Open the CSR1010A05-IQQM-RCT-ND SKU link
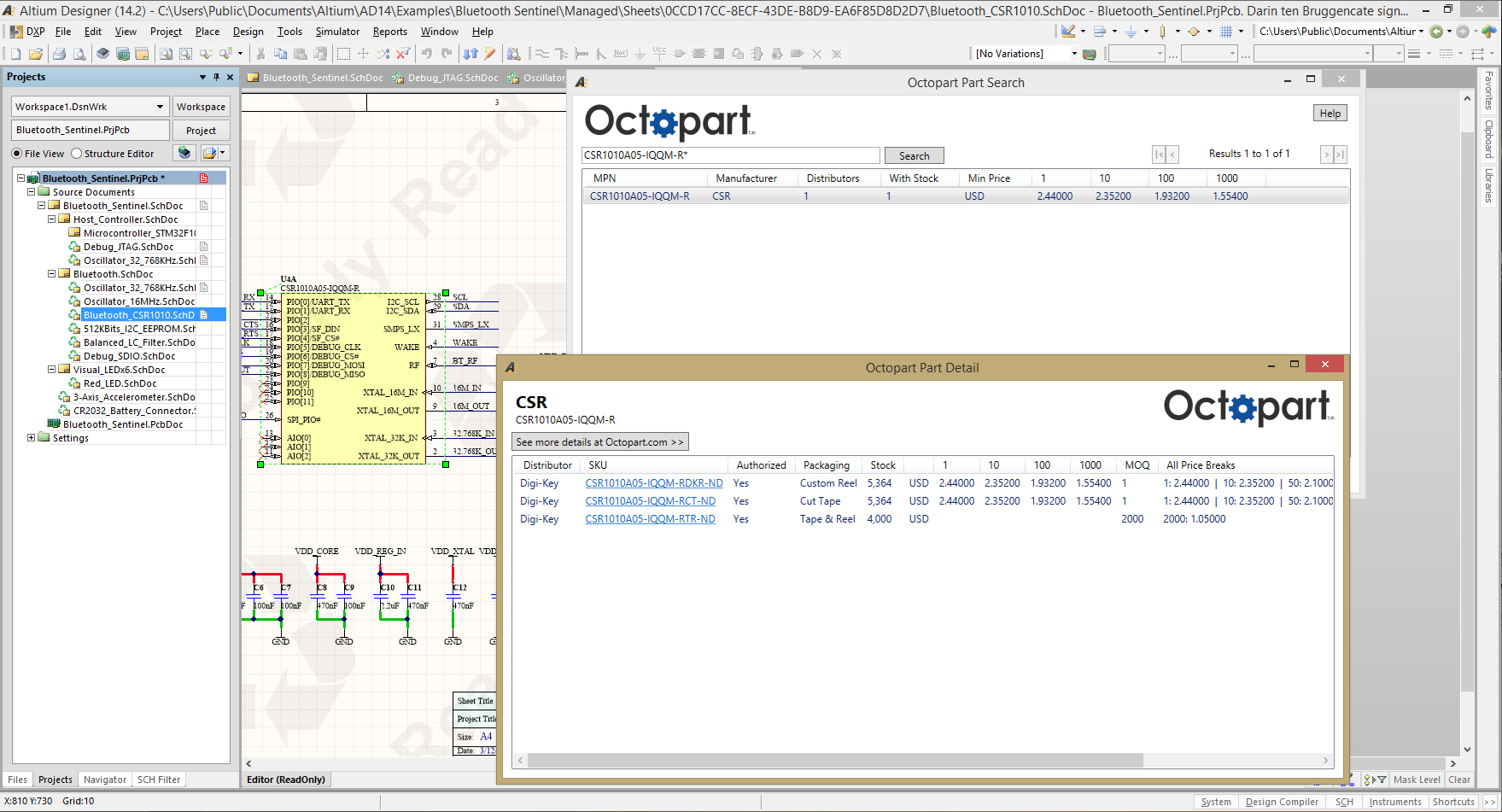 650,501
